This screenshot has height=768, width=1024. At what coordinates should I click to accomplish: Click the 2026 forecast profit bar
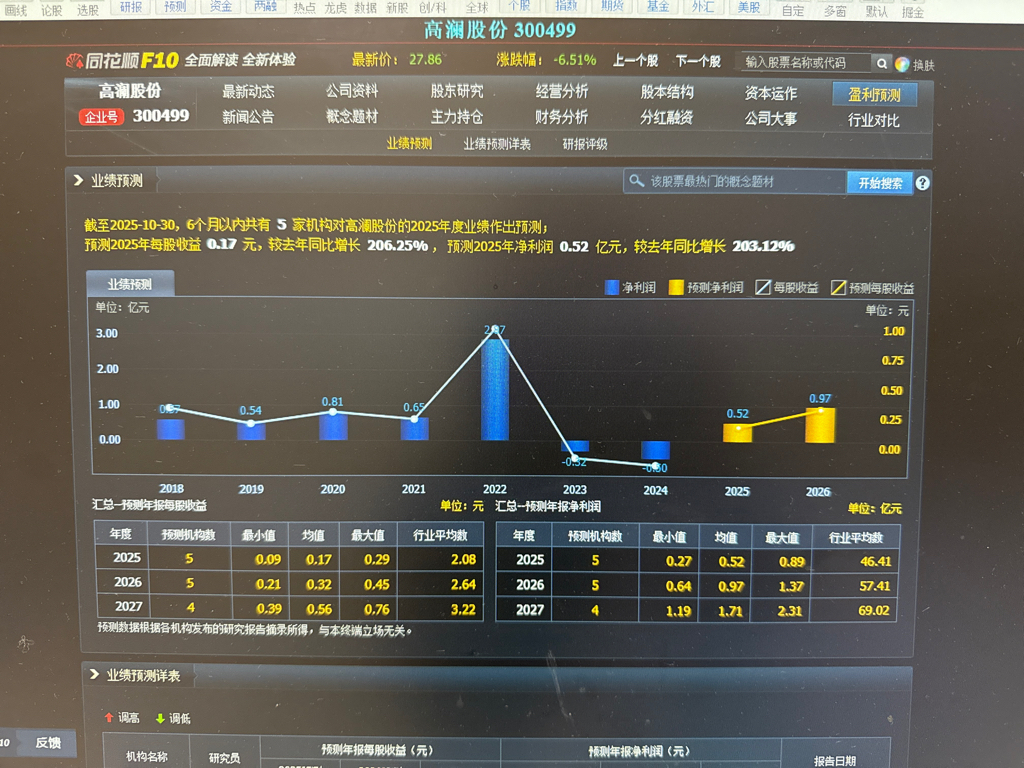[820, 426]
